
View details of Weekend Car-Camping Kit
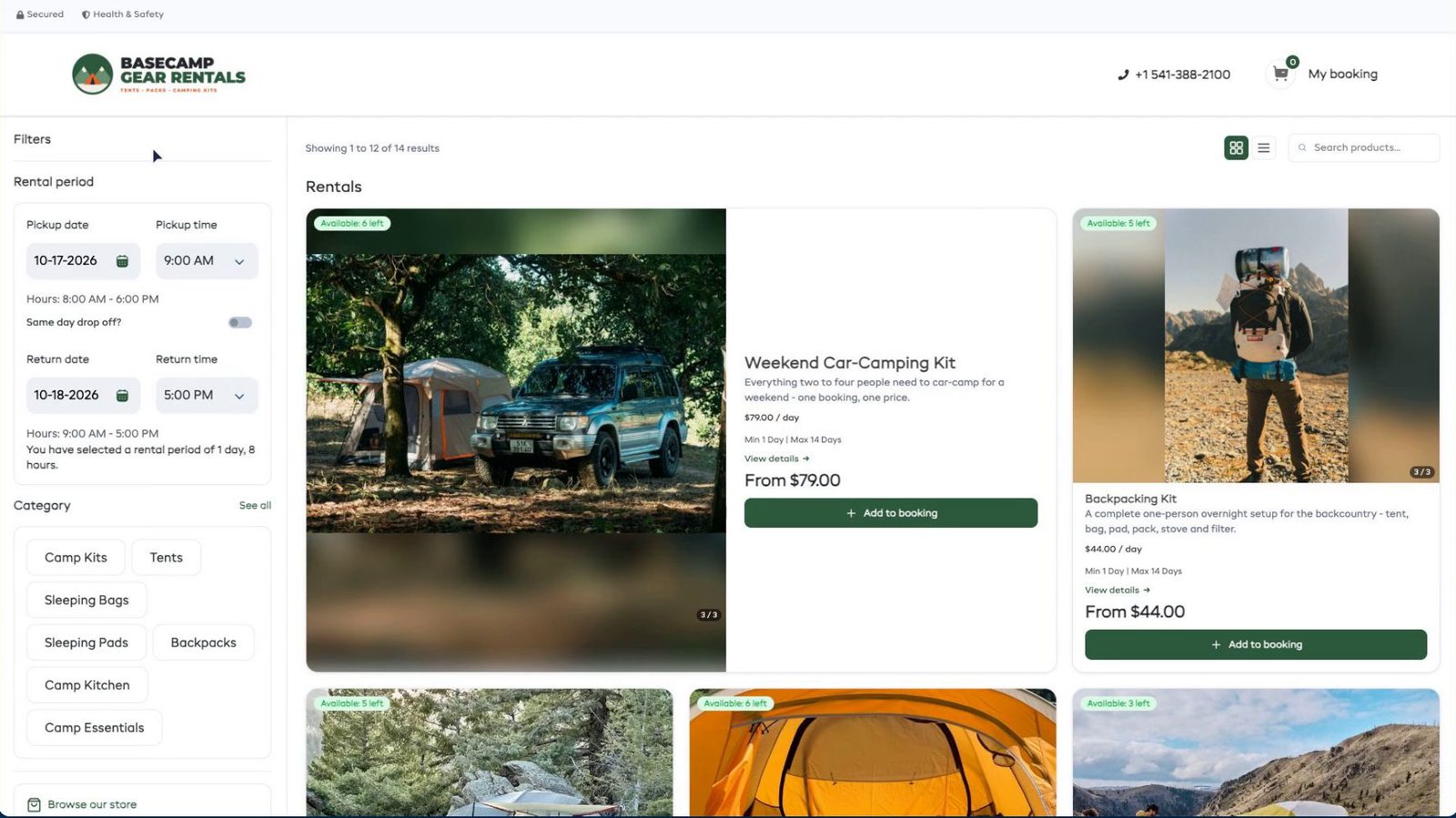click(x=777, y=459)
